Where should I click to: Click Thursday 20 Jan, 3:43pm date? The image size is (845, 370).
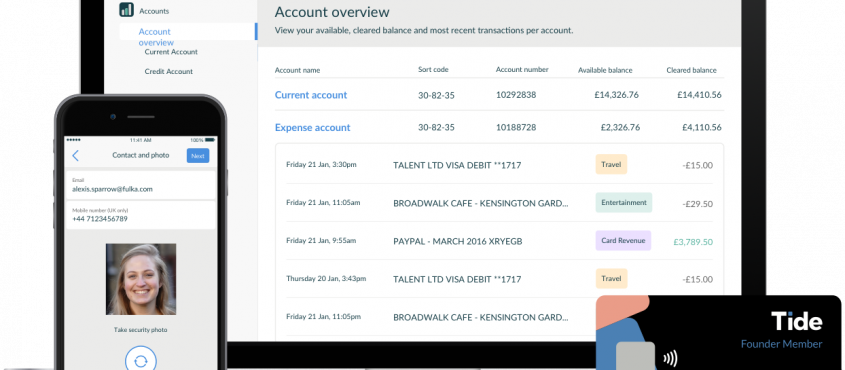(326, 278)
